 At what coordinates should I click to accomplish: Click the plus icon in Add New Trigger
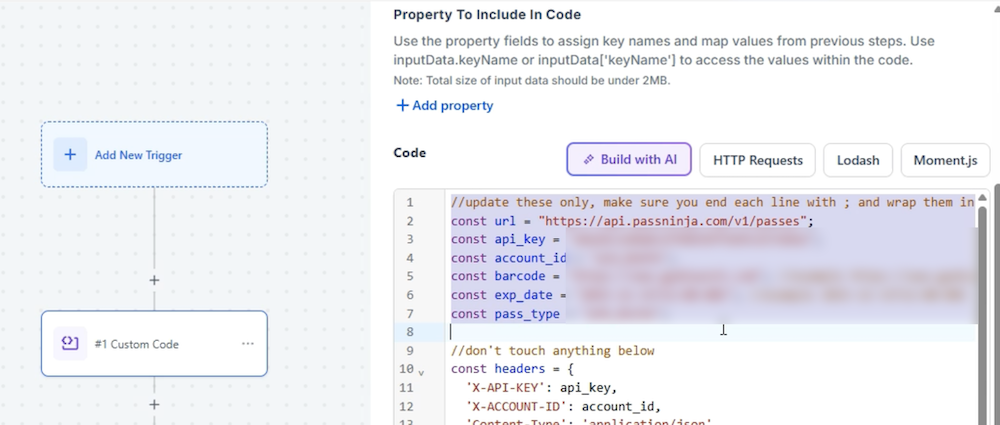(70, 155)
